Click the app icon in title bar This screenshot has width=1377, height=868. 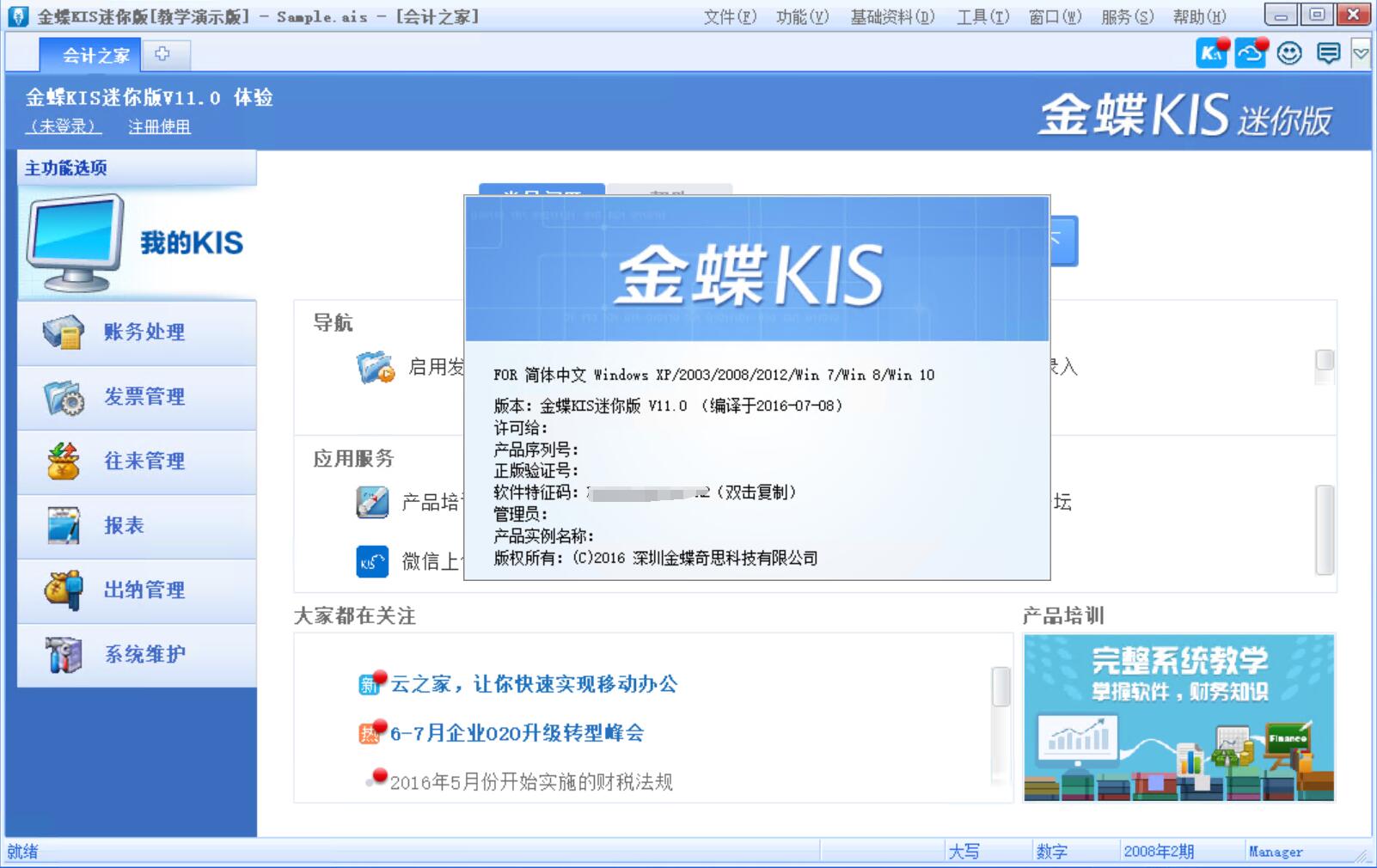[x=17, y=15]
